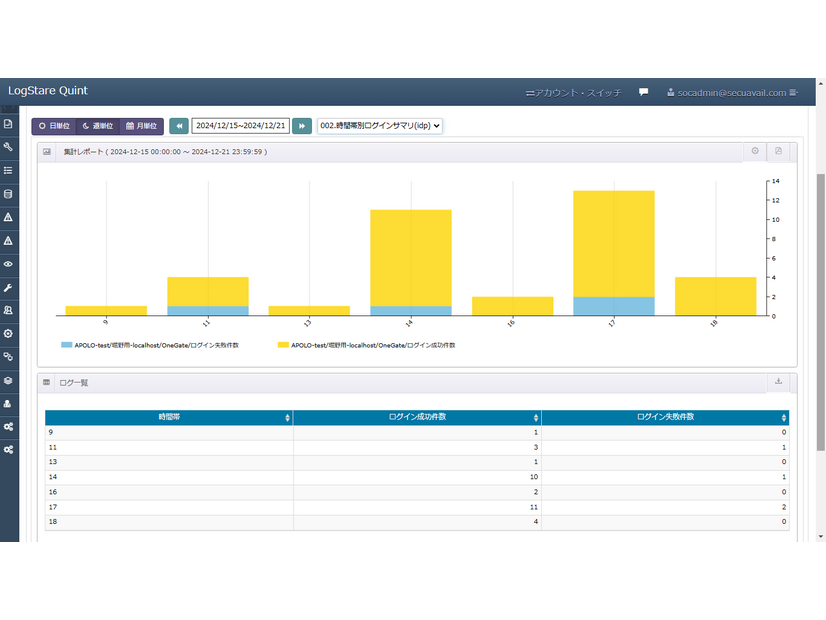Click the date range input field

(x=240, y=126)
